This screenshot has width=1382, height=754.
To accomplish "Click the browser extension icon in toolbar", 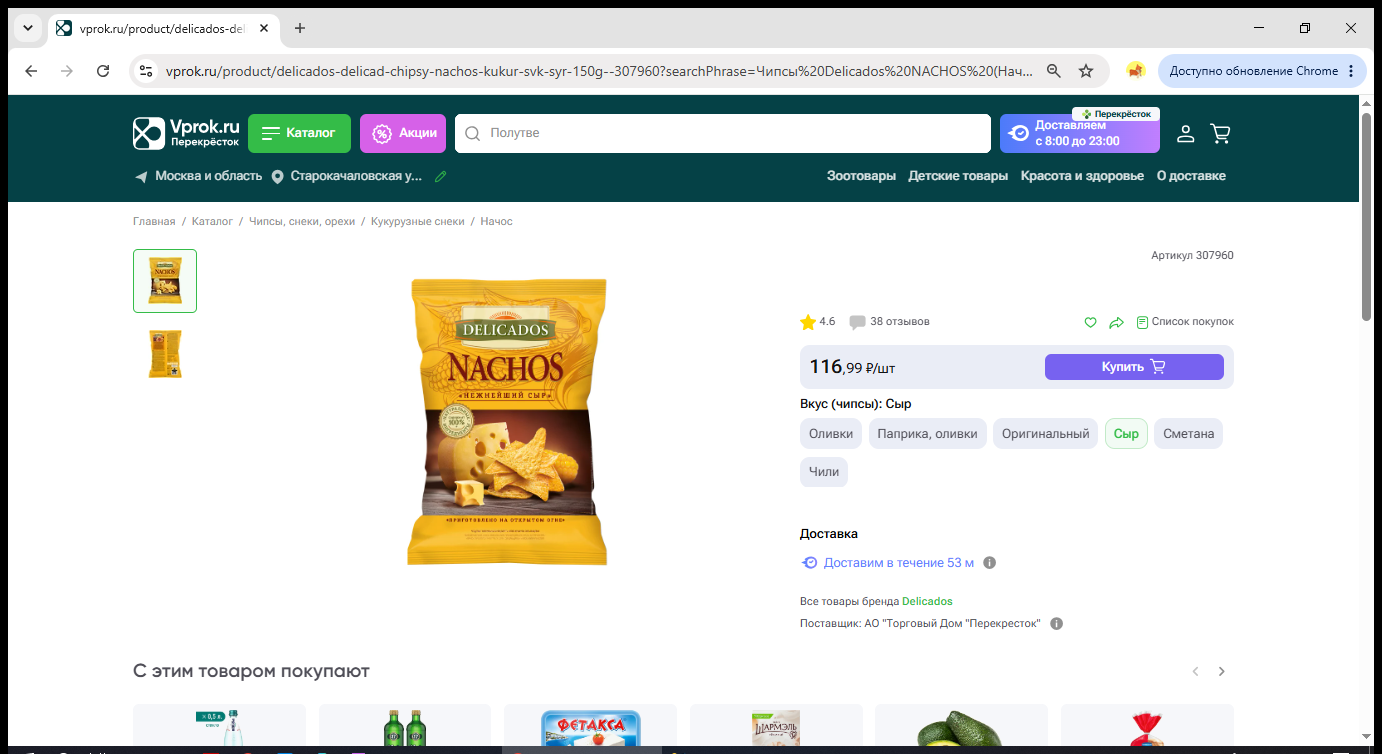I will click(1135, 71).
